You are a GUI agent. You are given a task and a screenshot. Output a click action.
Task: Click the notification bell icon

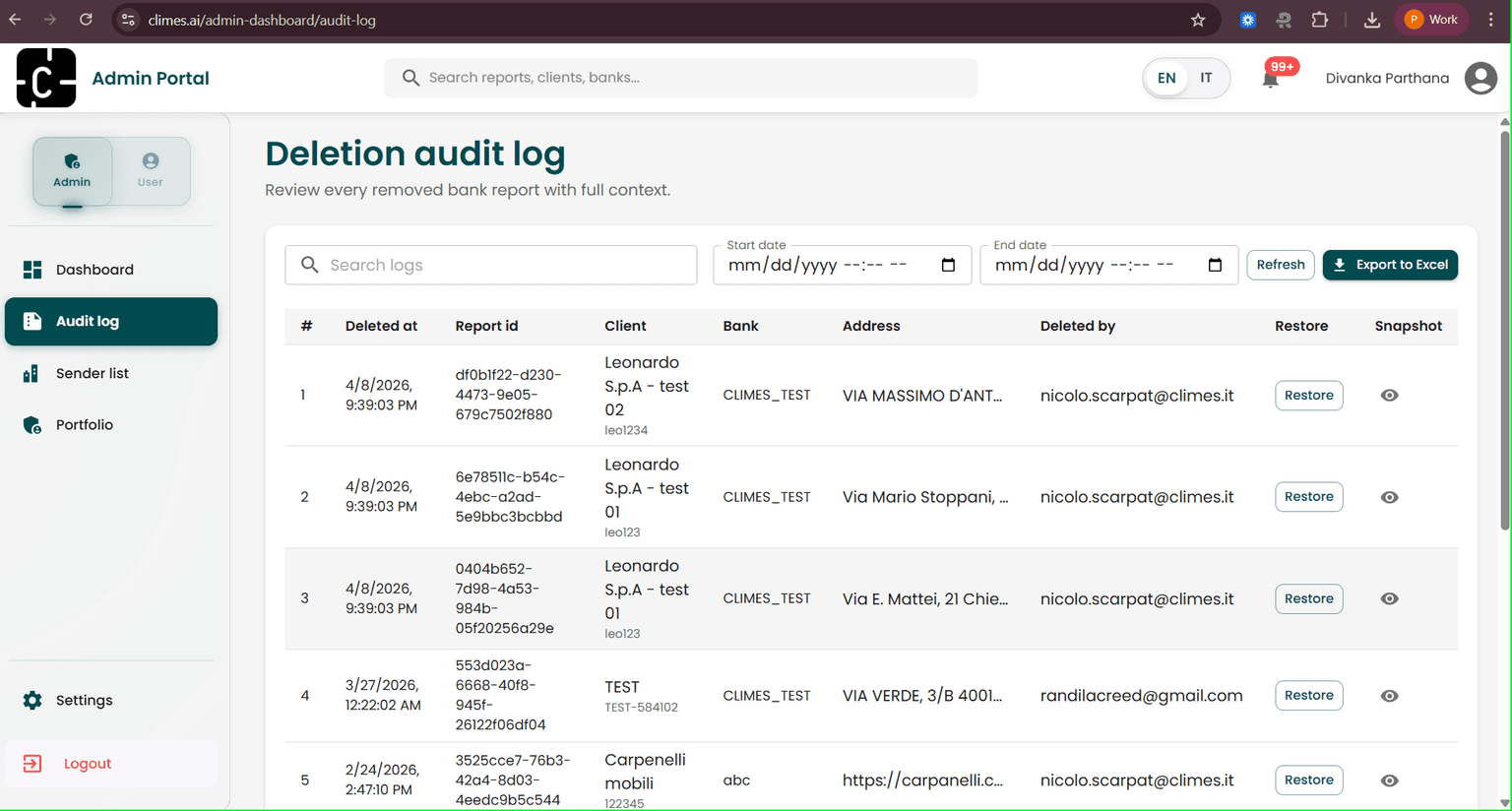pos(1271,80)
